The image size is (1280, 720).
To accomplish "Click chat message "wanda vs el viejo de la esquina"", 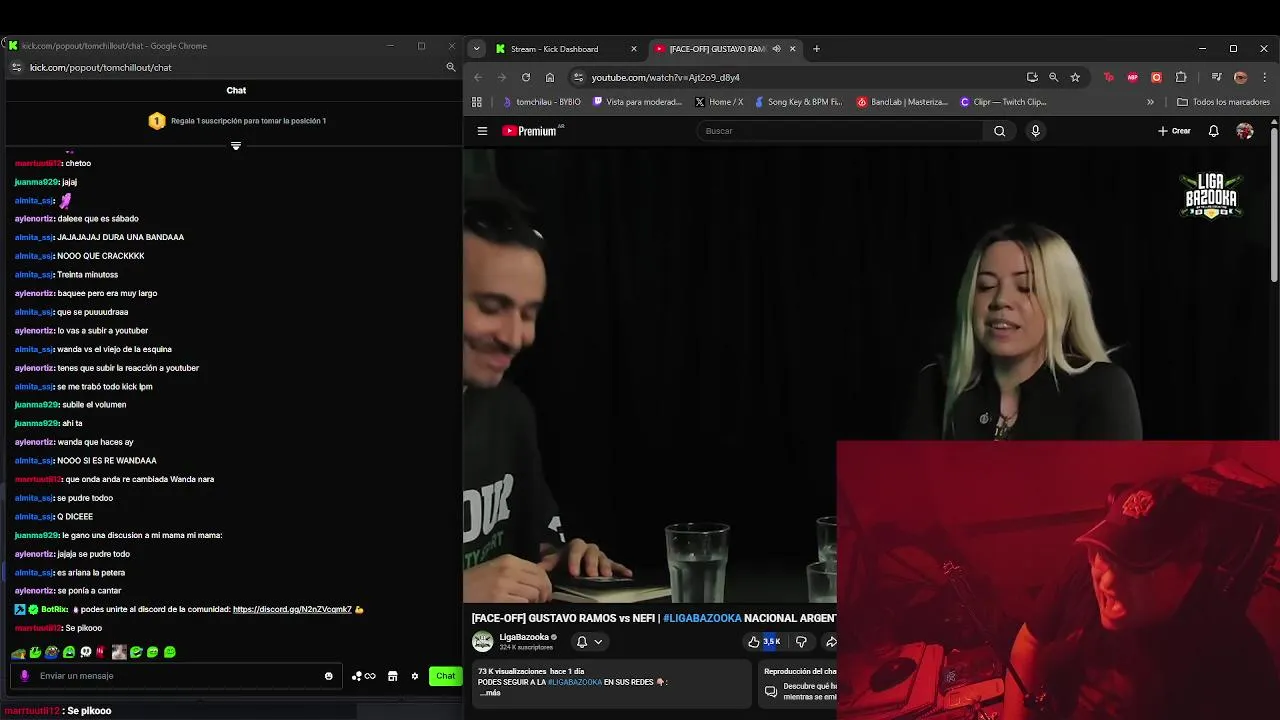I will pyautogui.click(x=114, y=349).
